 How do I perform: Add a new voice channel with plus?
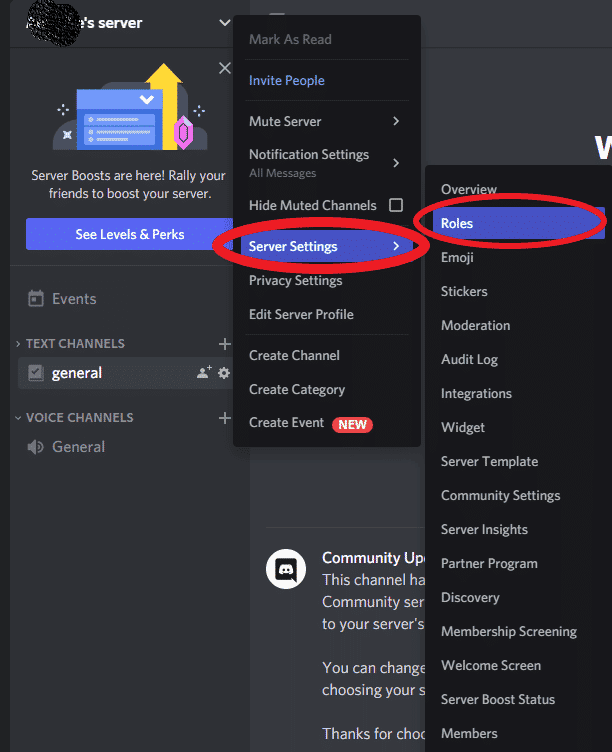[x=224, y=418]
